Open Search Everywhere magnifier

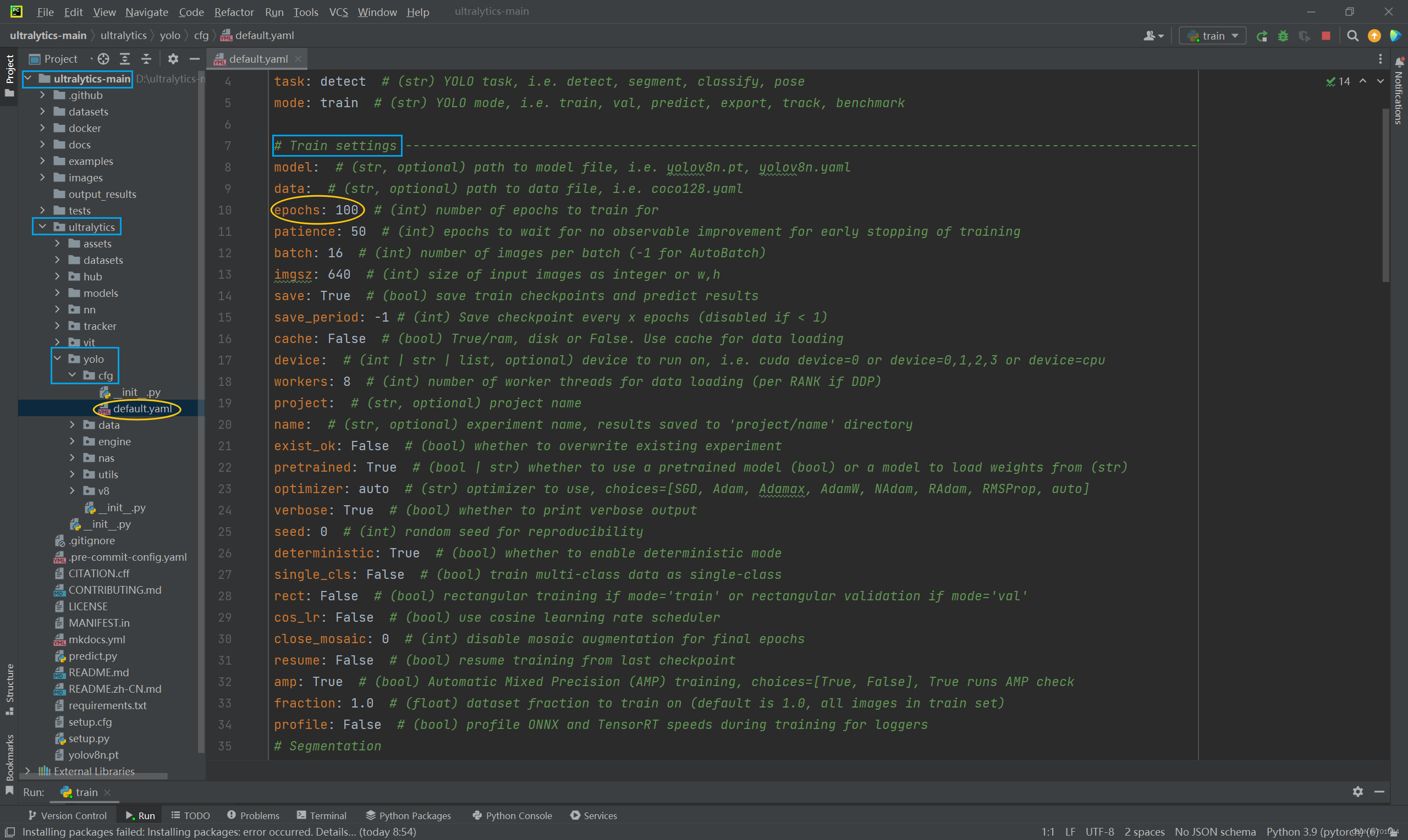pyautogui.click(x=1353, y=36)
